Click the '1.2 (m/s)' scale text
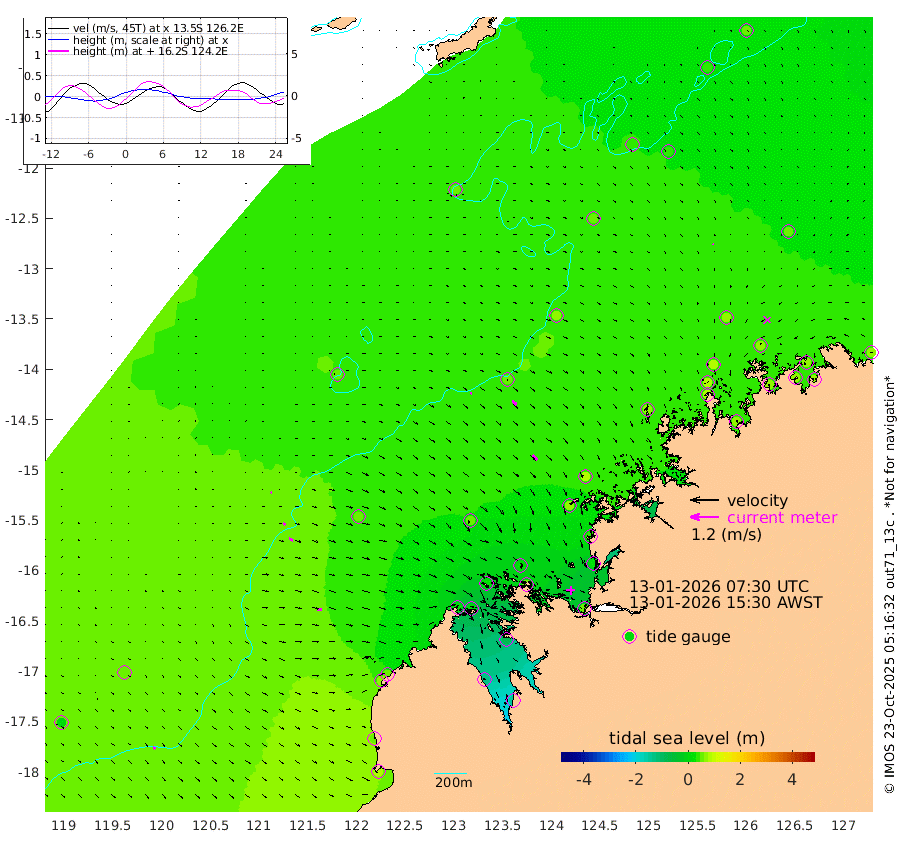The width and height of the screenshot is (900, 846). point(726,535)
